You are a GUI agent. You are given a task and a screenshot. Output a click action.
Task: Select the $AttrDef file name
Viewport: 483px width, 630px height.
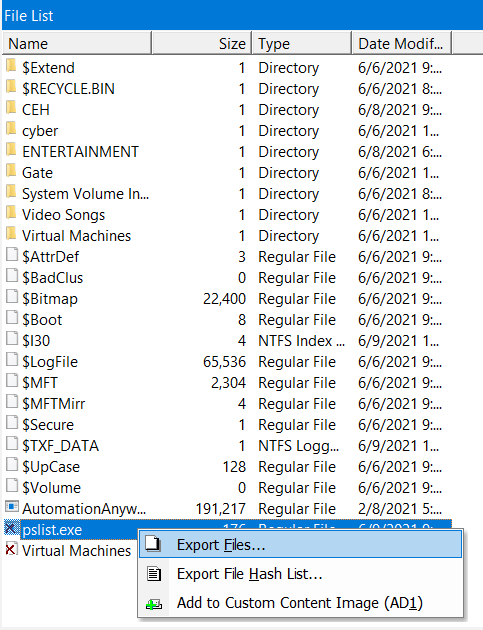(51, 257)
